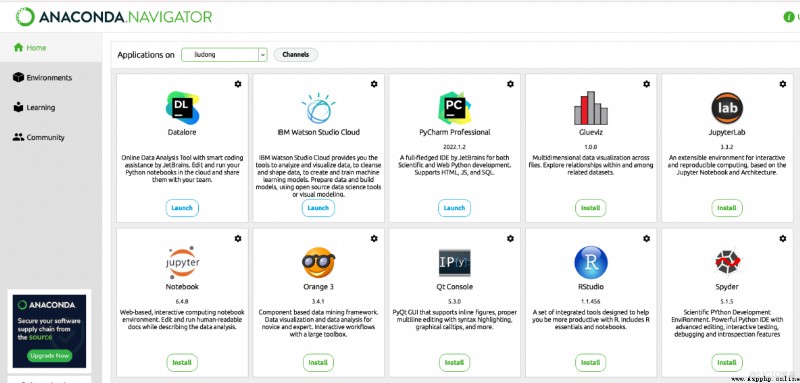
Task: Click the Datalore app icon
Action: click(x=182, y=108)
